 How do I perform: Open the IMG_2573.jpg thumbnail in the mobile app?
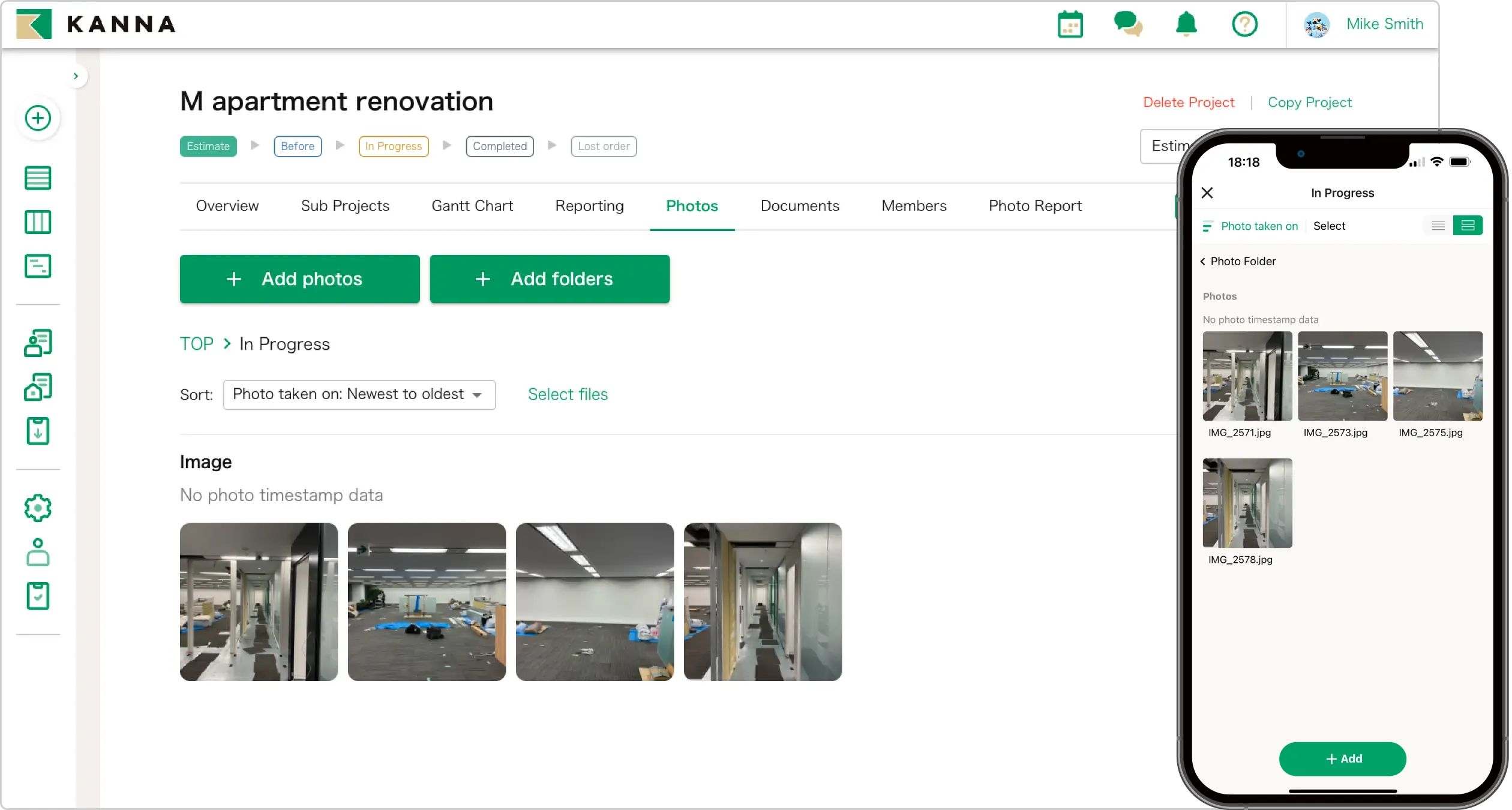click(x=1343, y=376)
